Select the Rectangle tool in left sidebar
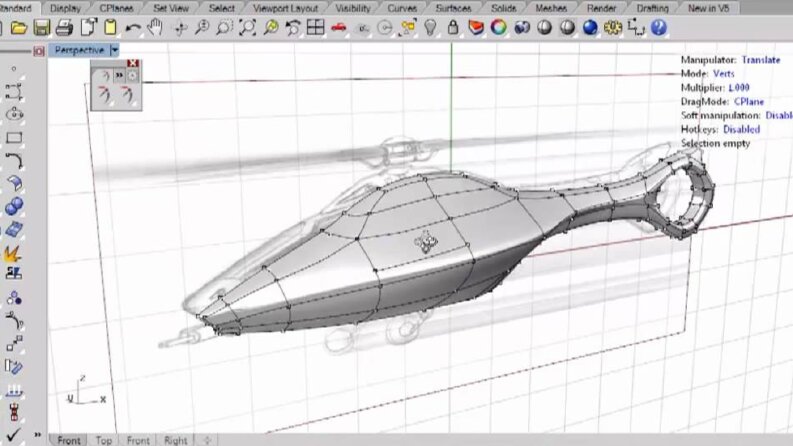The image size is (793, 446). 14,138
